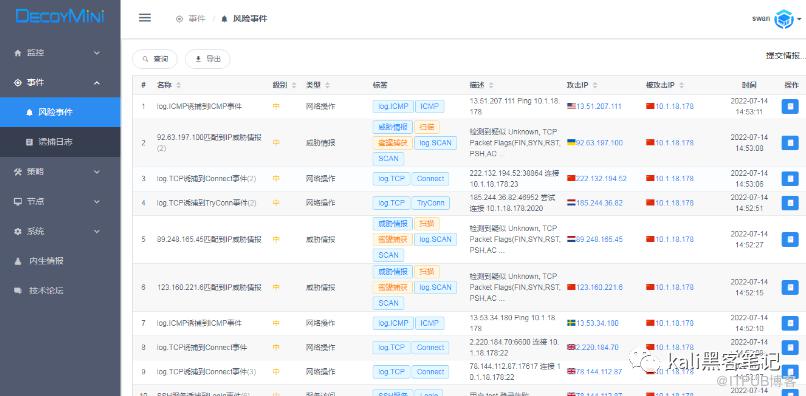Expand the monitor-icon menu chevron
The width and height of the screenshot is (806, 396).
pyautogui.click(x=97, y=202)
